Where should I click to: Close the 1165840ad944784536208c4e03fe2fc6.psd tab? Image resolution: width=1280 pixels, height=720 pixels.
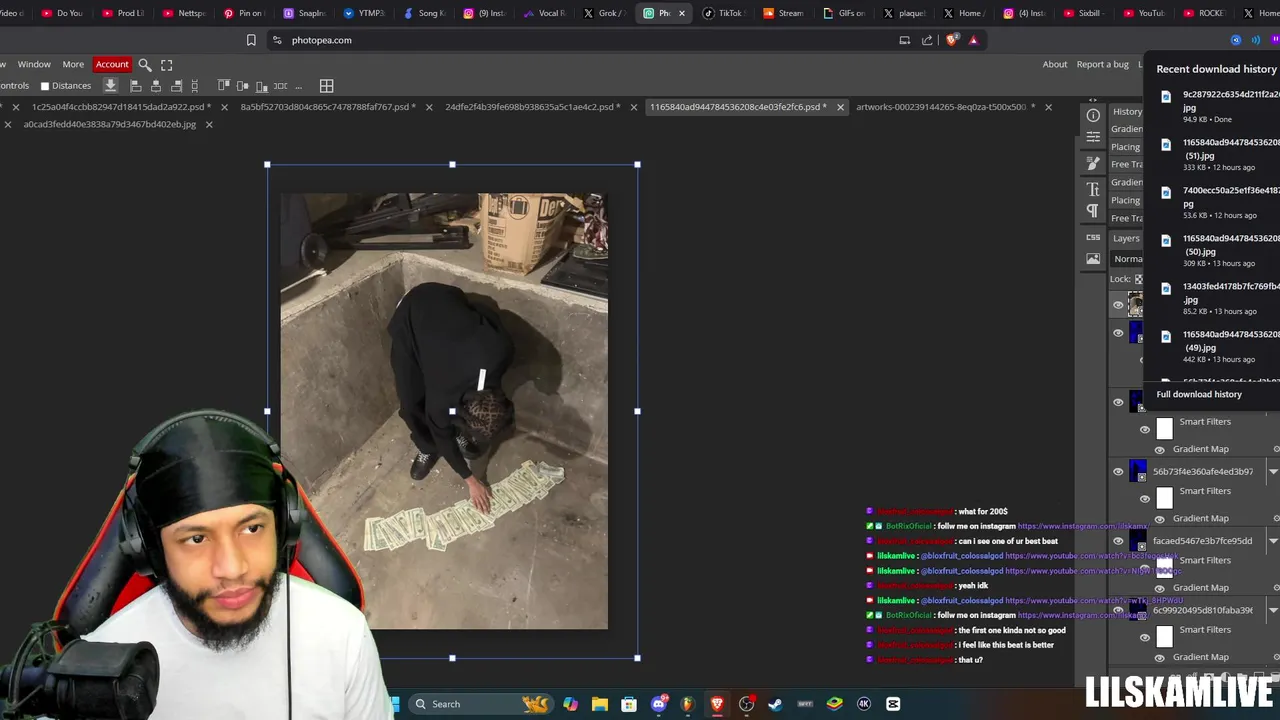840,107
